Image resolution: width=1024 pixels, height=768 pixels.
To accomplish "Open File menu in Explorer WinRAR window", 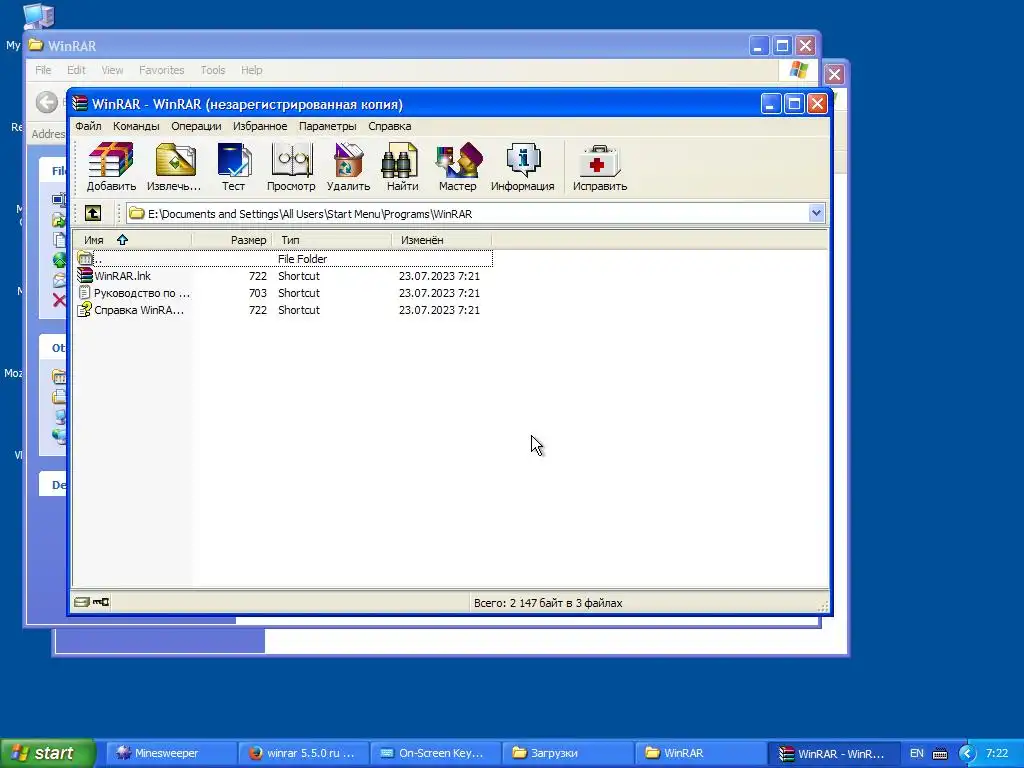I will pos(43,70).
